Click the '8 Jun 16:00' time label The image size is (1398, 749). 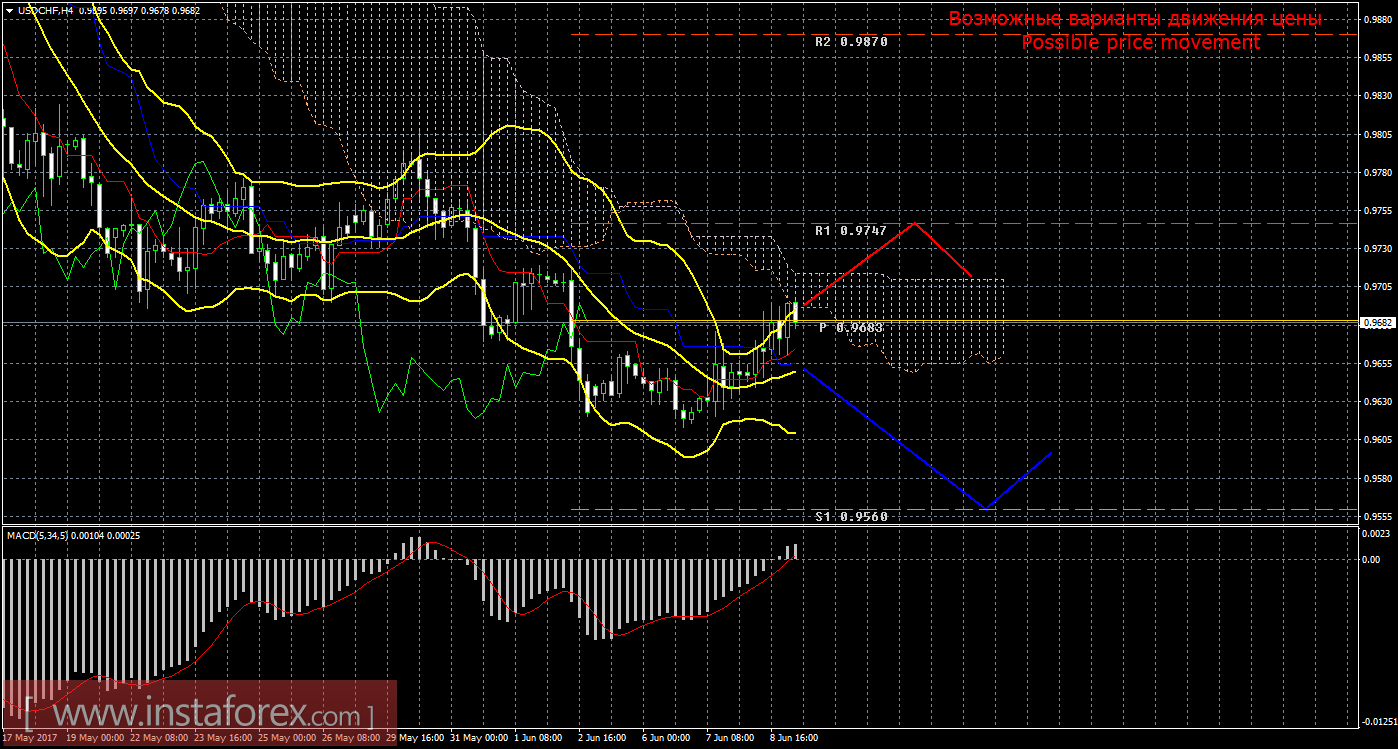793,739
